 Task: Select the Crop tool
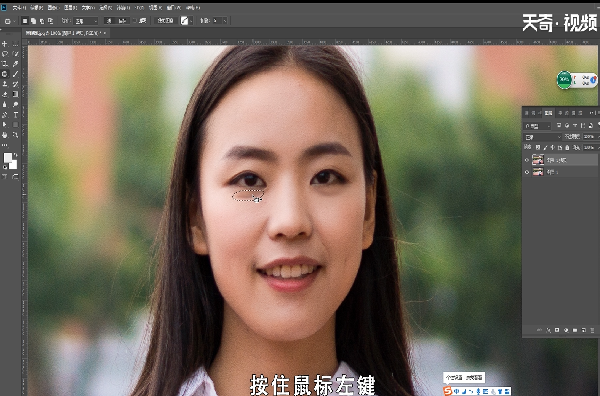(5, 64)
